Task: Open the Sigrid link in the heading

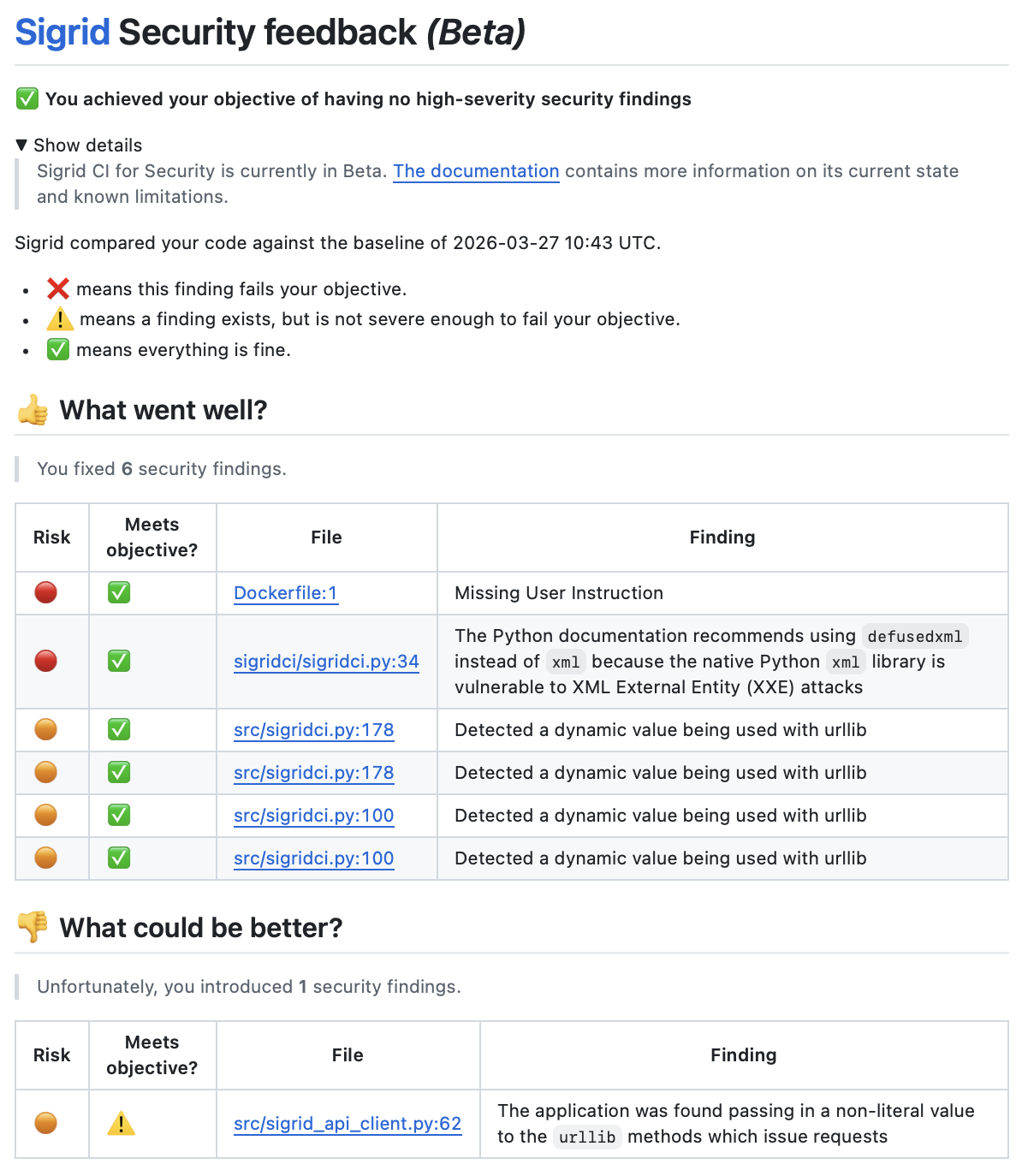Action: tap(62, 33)
